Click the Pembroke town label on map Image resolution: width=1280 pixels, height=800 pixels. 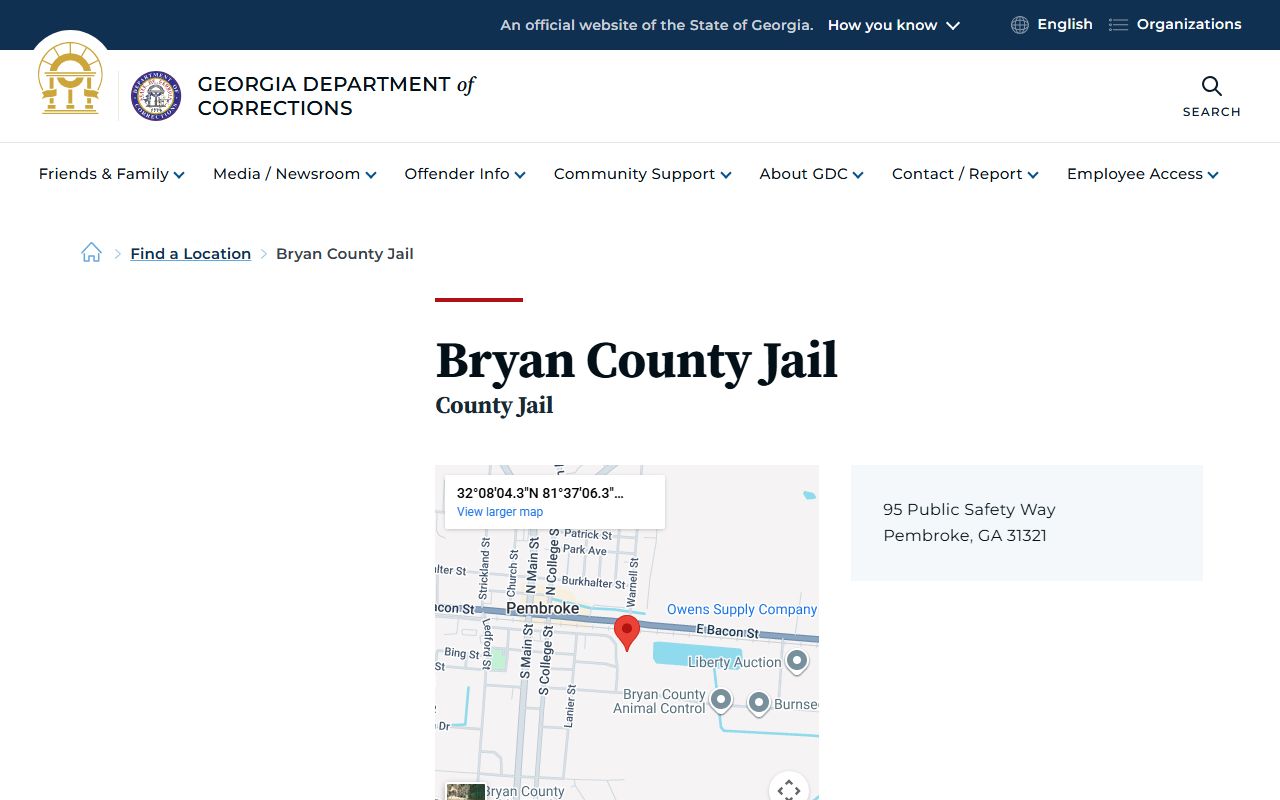click(542, 608)
